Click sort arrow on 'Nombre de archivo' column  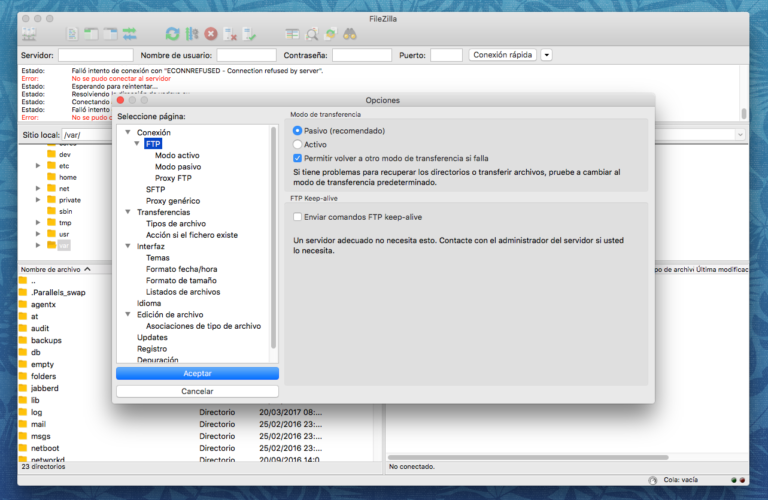[x=87, y=269]
